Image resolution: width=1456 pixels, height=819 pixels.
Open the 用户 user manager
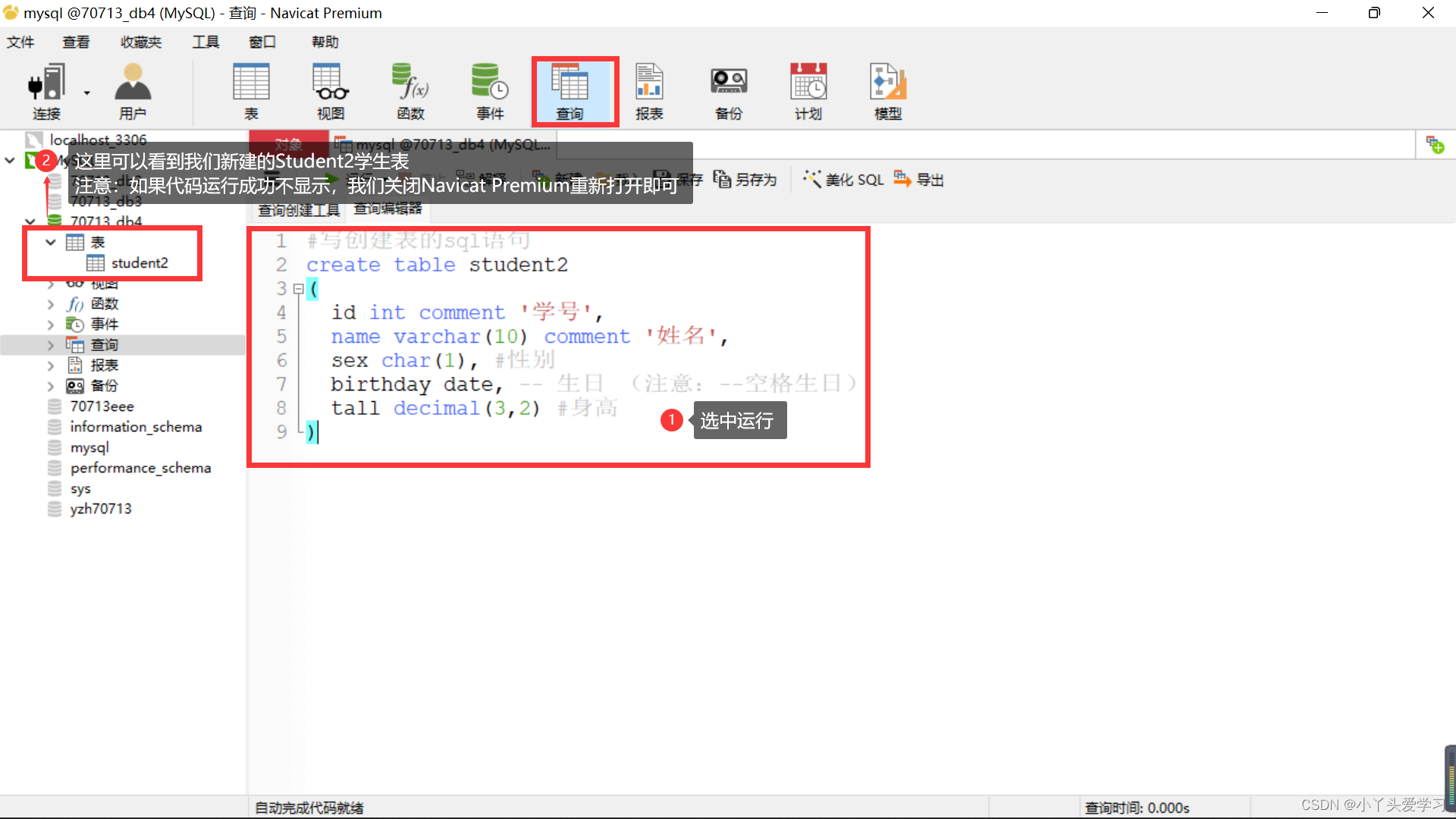tap(133, 92)
